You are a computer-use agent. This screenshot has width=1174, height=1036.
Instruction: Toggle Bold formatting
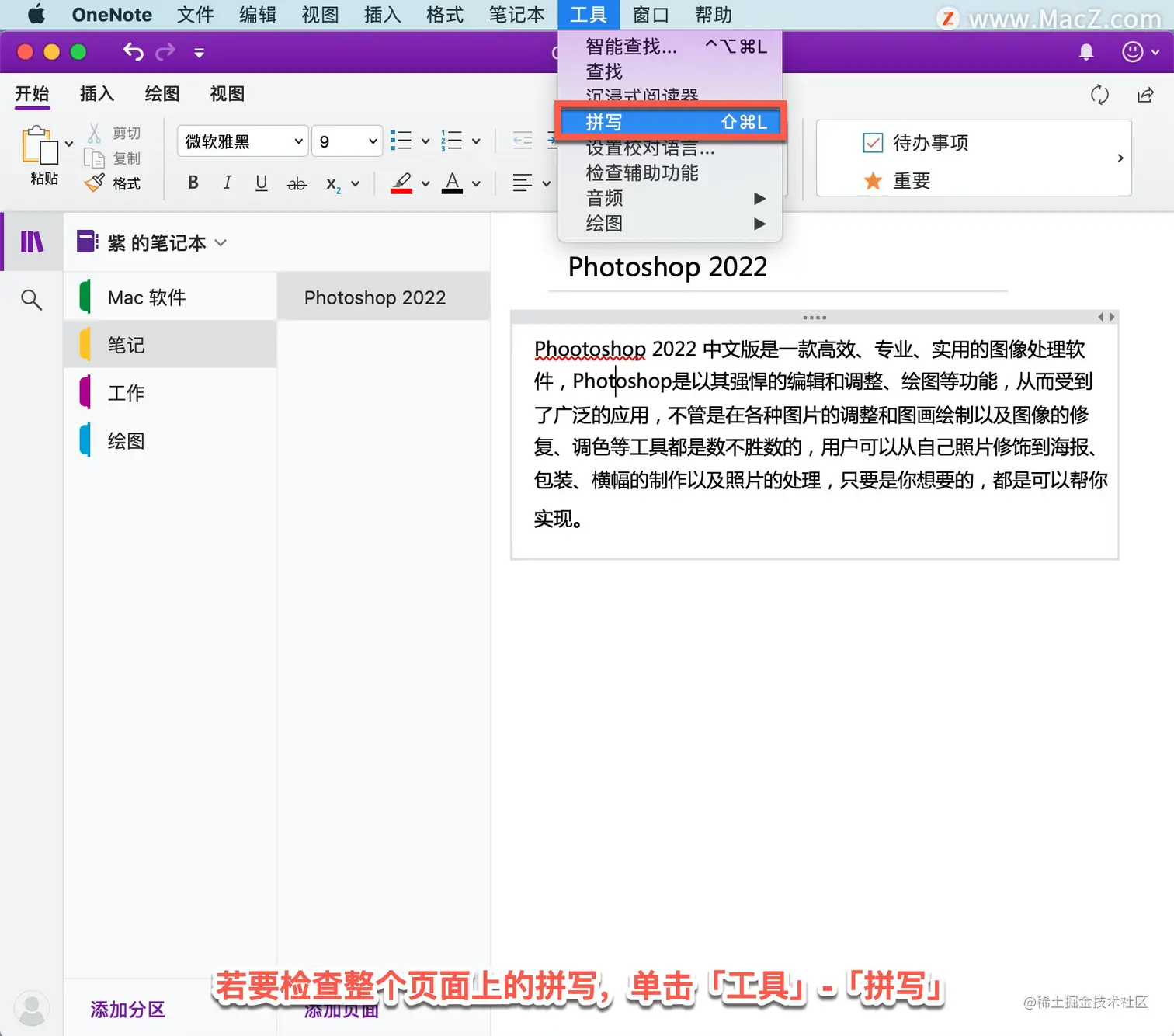(193, 183)
